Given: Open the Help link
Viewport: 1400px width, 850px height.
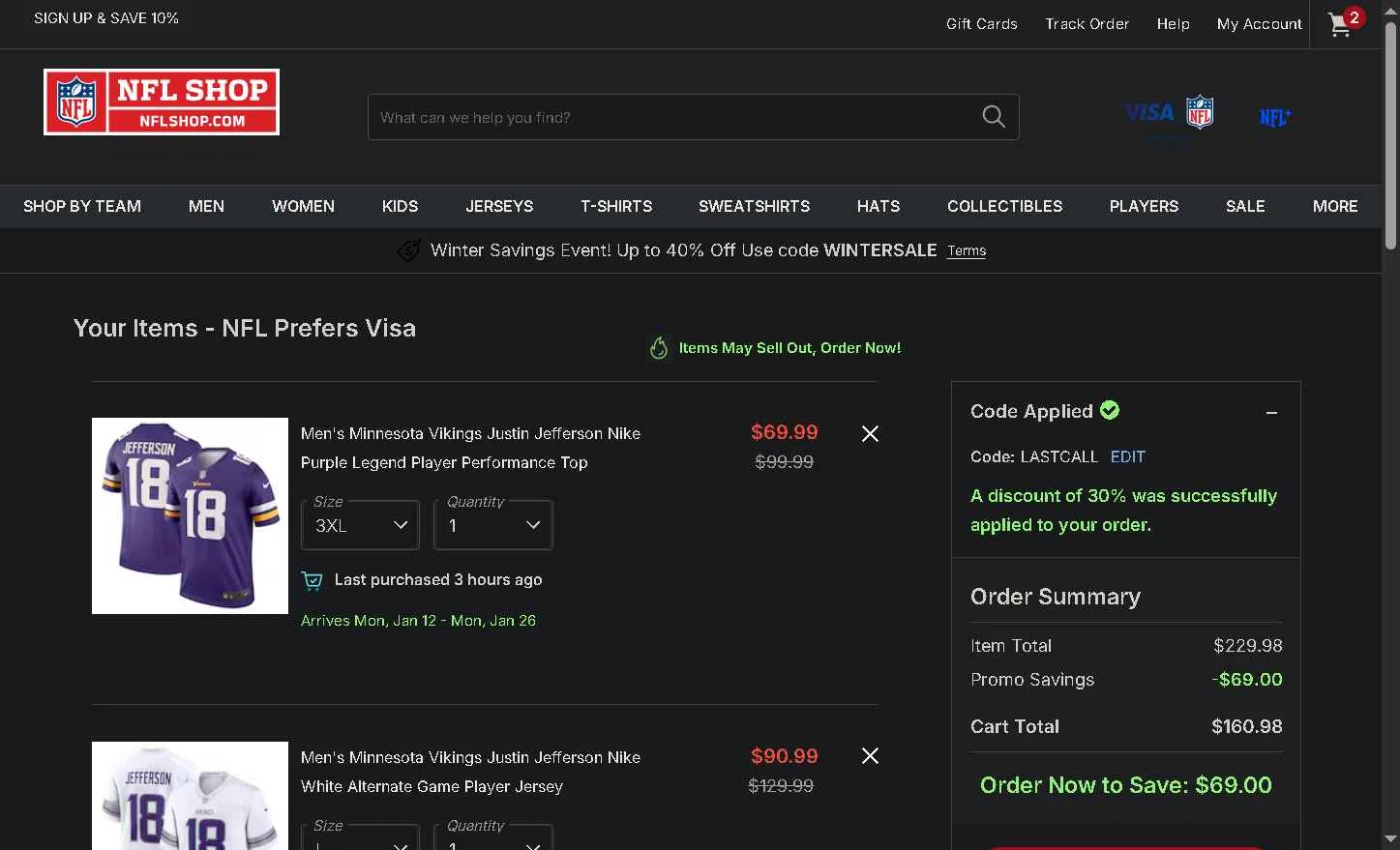Looking at the screenshot, I should click(1173, 24).
